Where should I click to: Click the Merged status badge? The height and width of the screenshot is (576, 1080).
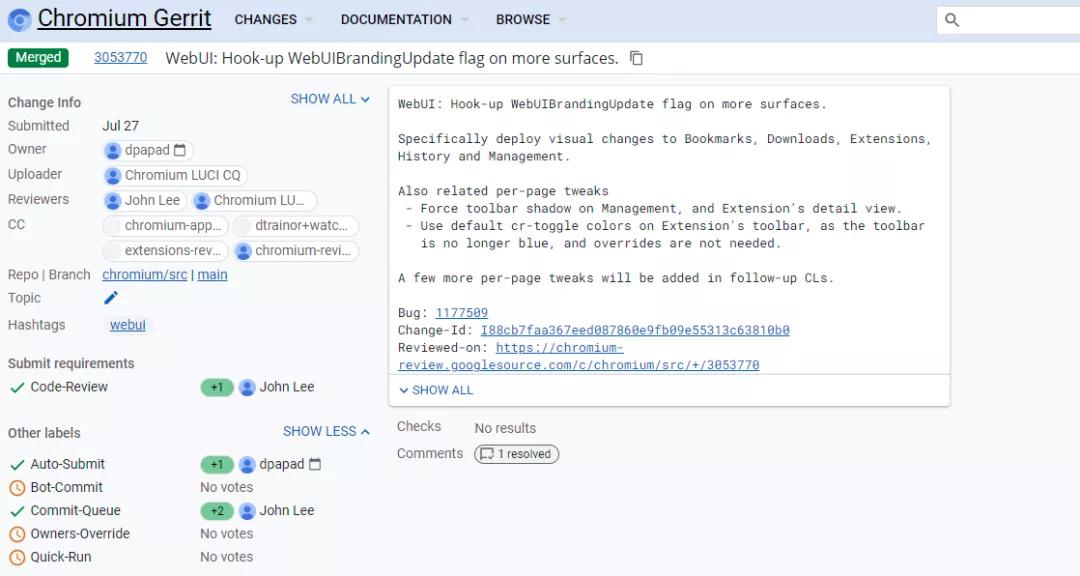38,57
